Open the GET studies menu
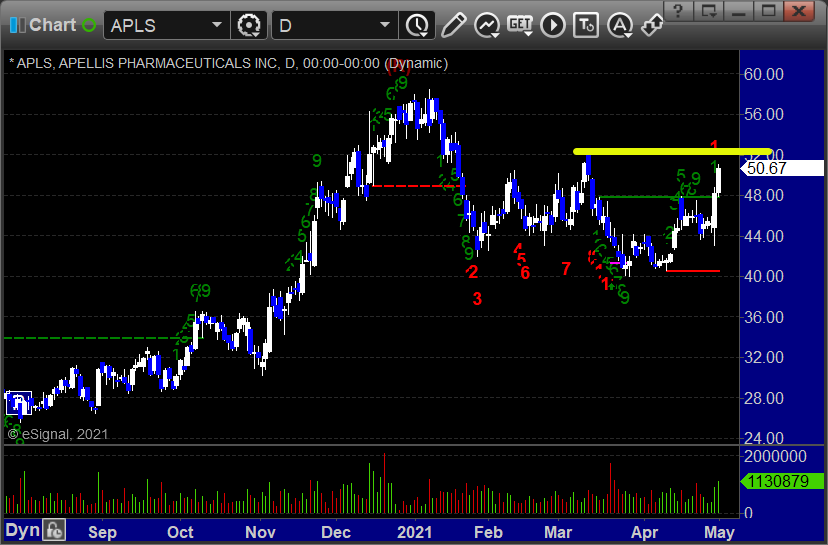 [520, 25]
